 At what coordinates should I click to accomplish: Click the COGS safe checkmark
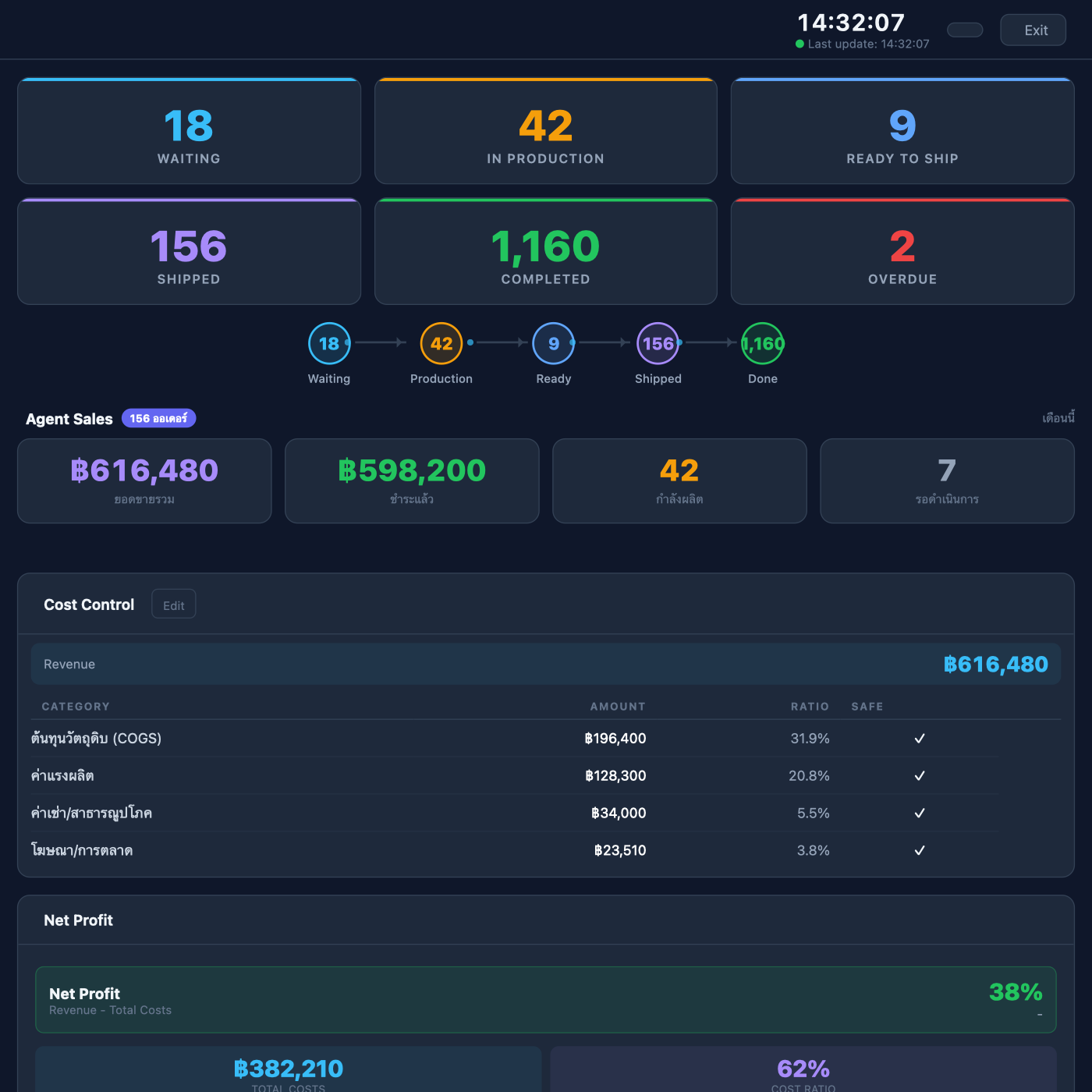coord(920,739)
